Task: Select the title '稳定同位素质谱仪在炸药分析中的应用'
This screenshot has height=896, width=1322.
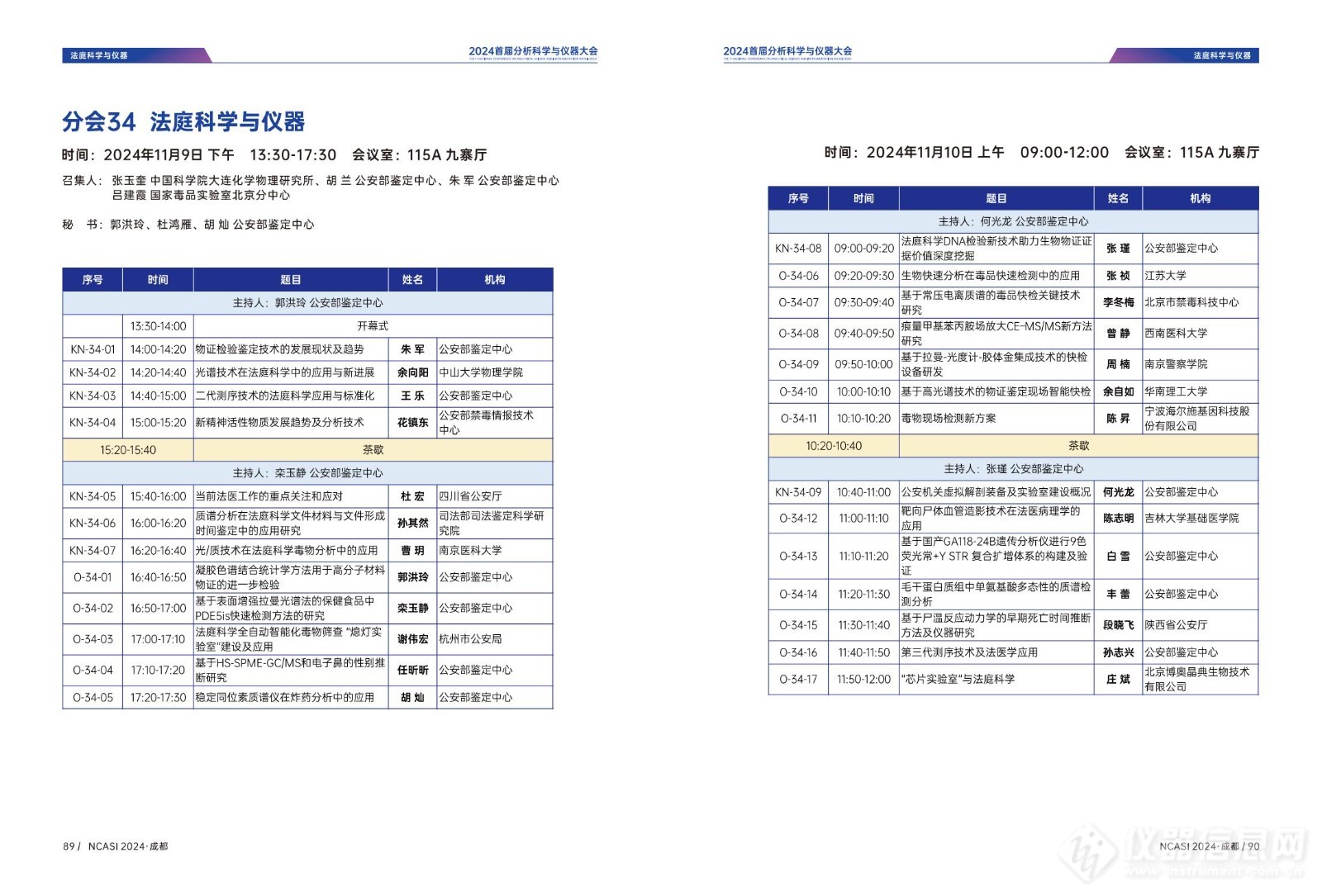Action: (x=284, y=697)
